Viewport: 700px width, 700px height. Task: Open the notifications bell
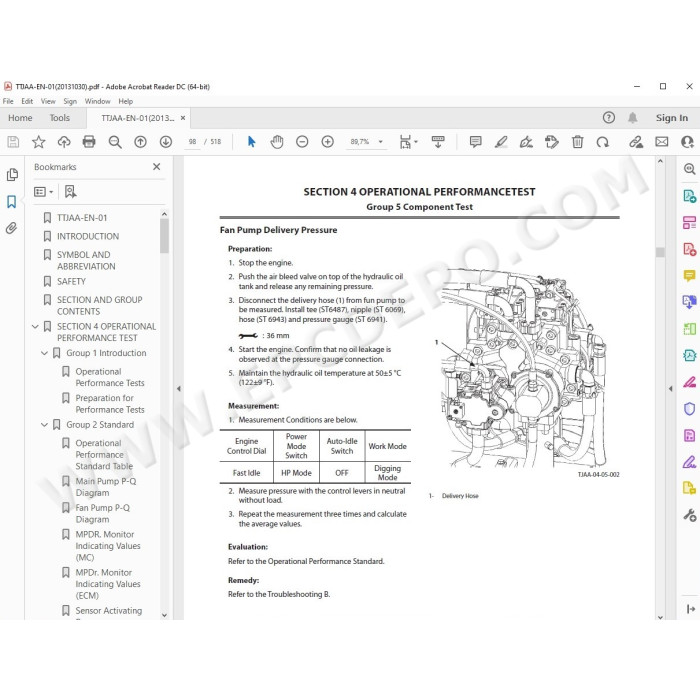point(633,118)
